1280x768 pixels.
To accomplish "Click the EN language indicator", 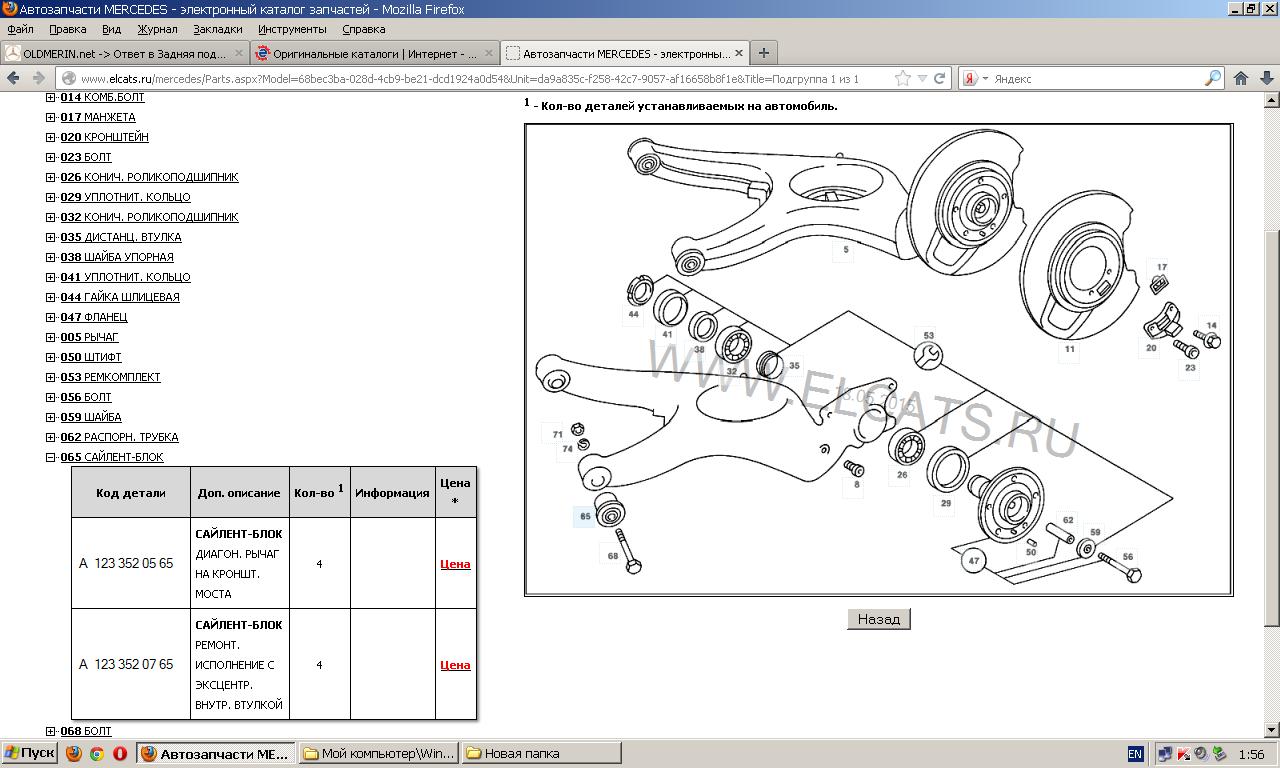I will point(1135,754).
